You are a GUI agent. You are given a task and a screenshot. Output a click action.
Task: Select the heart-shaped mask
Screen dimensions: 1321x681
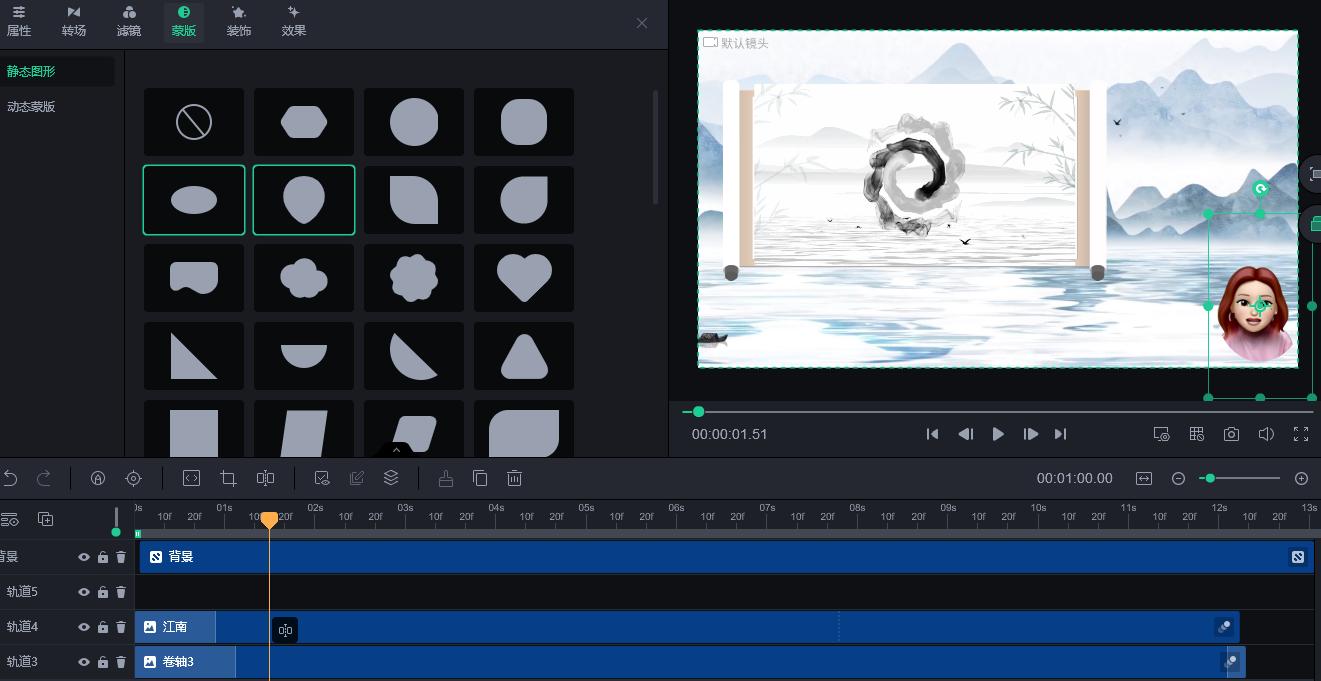[524, 278]
